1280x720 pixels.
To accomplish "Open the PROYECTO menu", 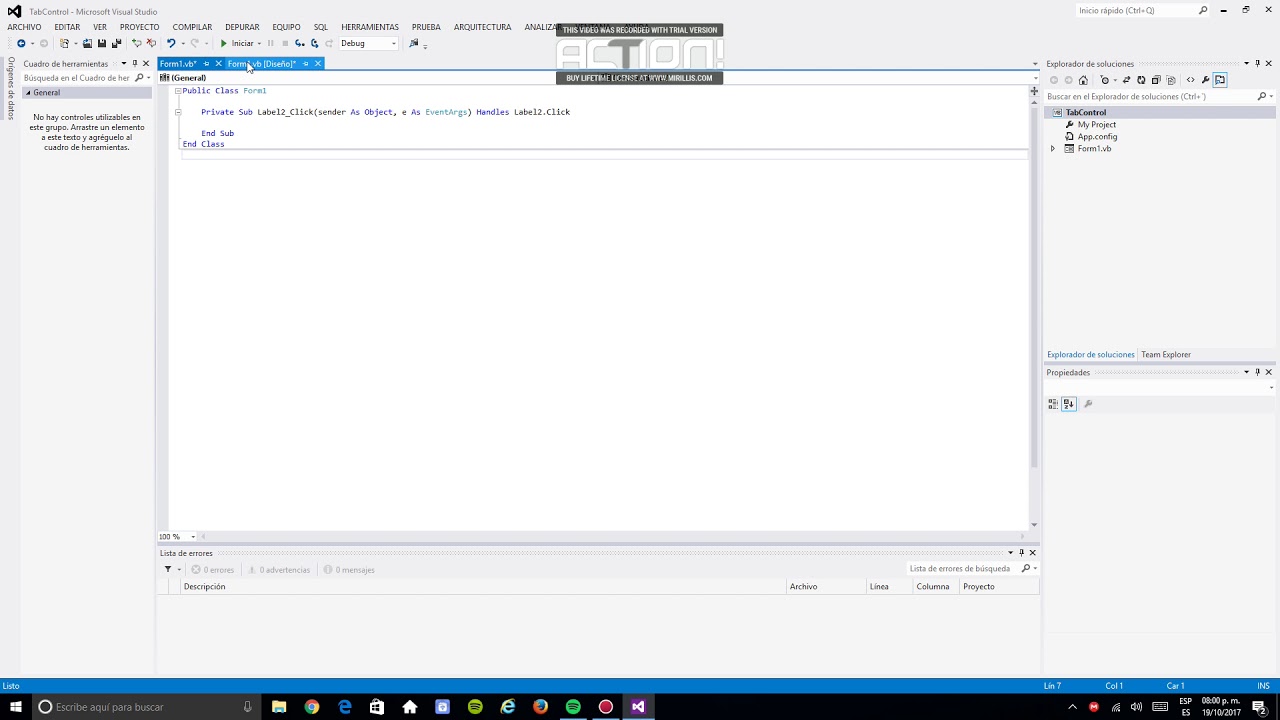I will [x=139, y=27].
